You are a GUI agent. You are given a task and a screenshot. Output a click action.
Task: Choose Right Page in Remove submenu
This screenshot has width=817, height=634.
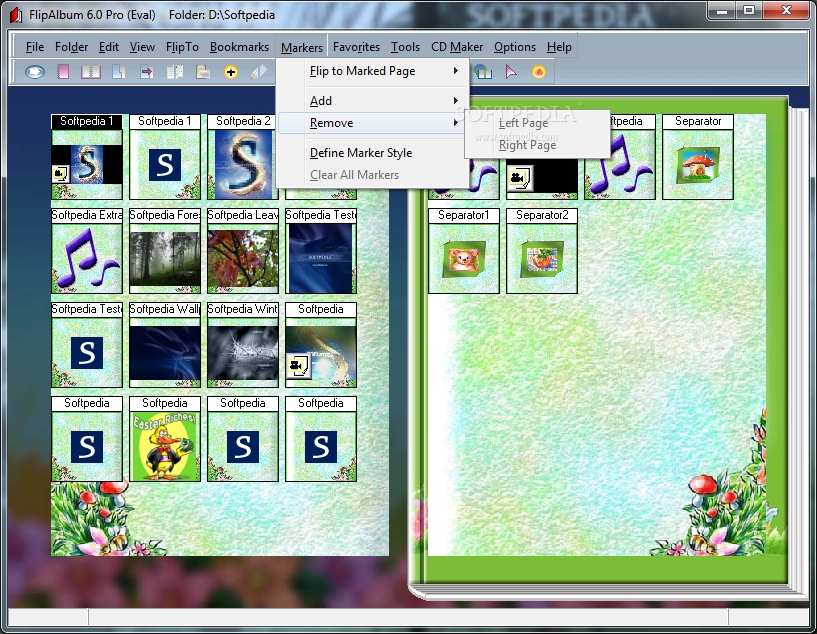point(537,145)
